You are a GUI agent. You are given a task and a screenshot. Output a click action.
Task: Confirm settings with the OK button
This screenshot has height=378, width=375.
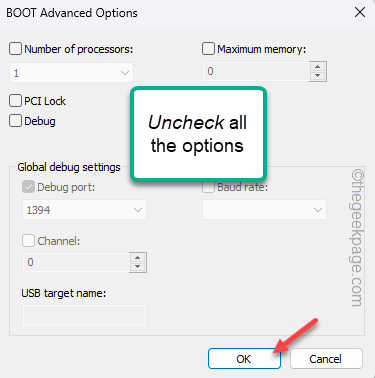point(244,359)
